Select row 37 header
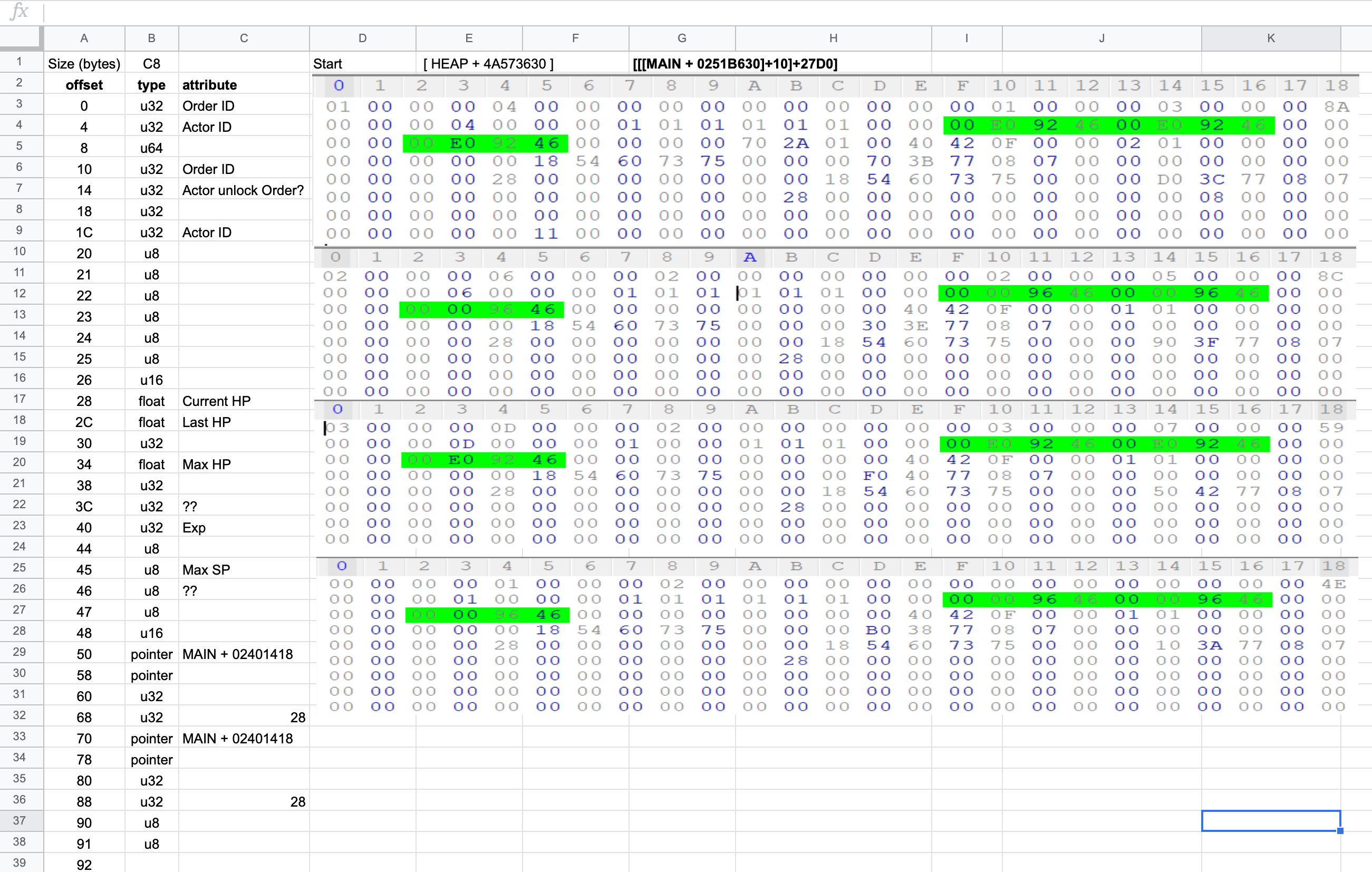 pyautogui.click(x=21, y=820)
